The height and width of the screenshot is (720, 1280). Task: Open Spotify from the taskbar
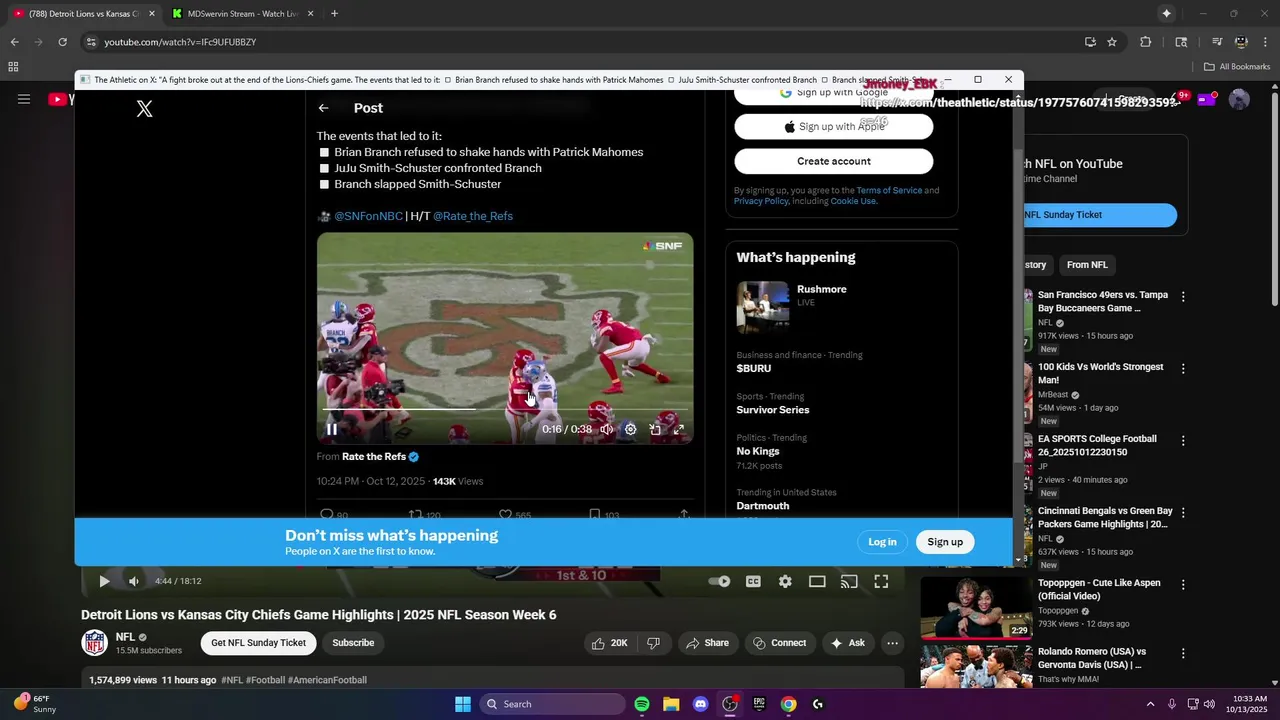tap(642, 704)
